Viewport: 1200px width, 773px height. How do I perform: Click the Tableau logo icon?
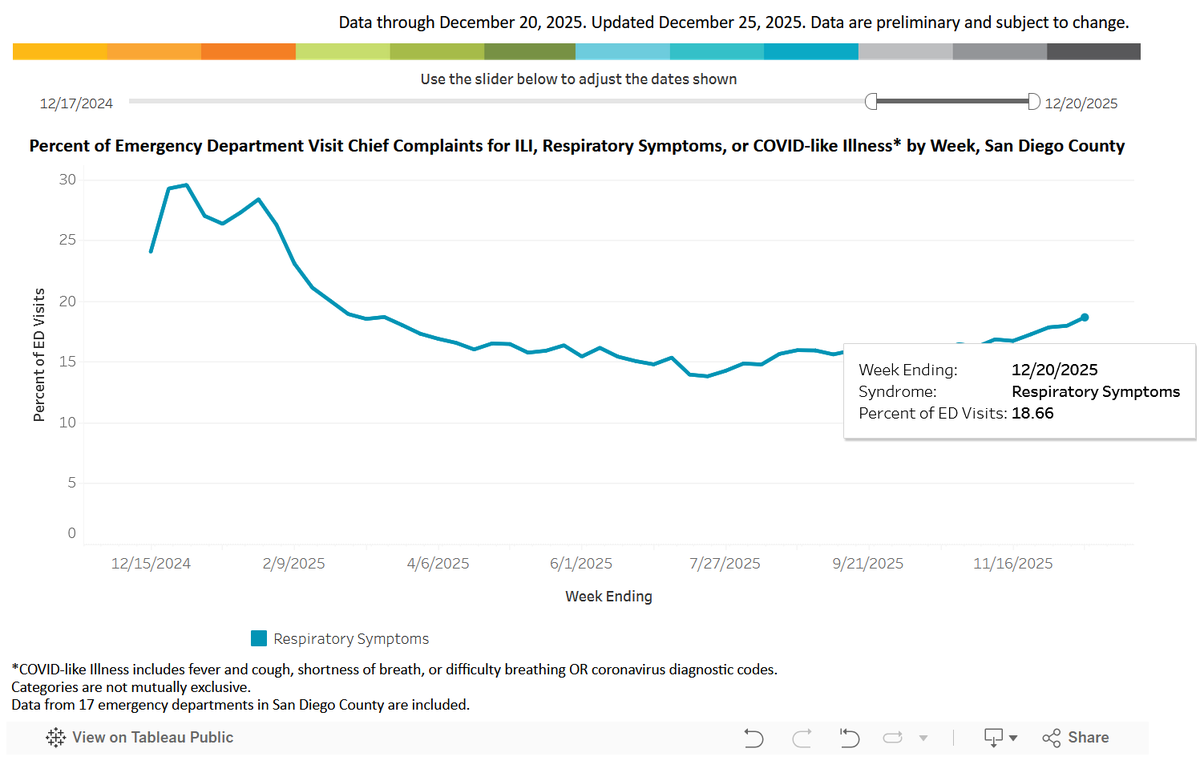56,738
